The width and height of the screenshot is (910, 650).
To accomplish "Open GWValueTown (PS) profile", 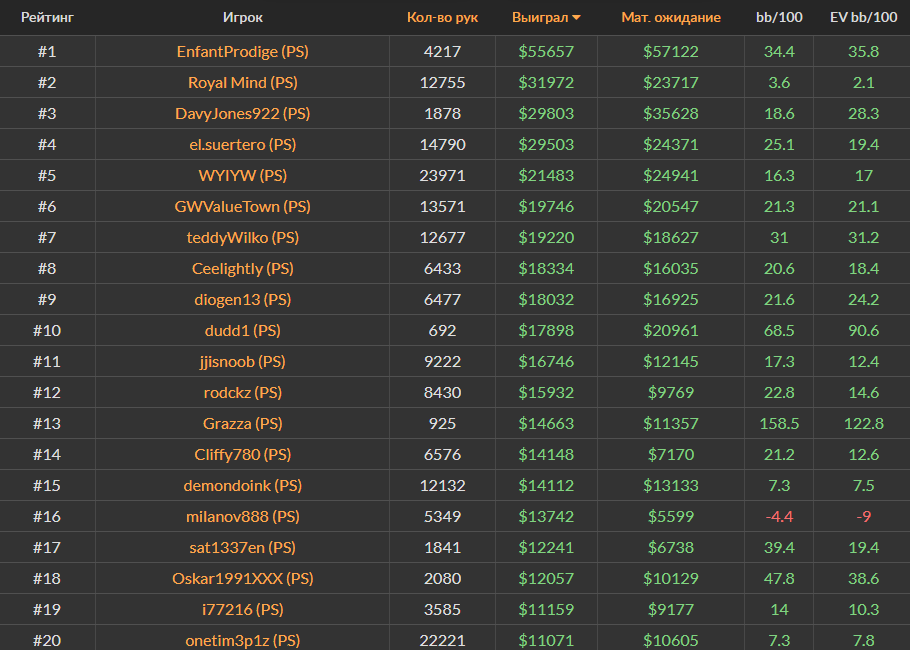I will pos(243,206).
